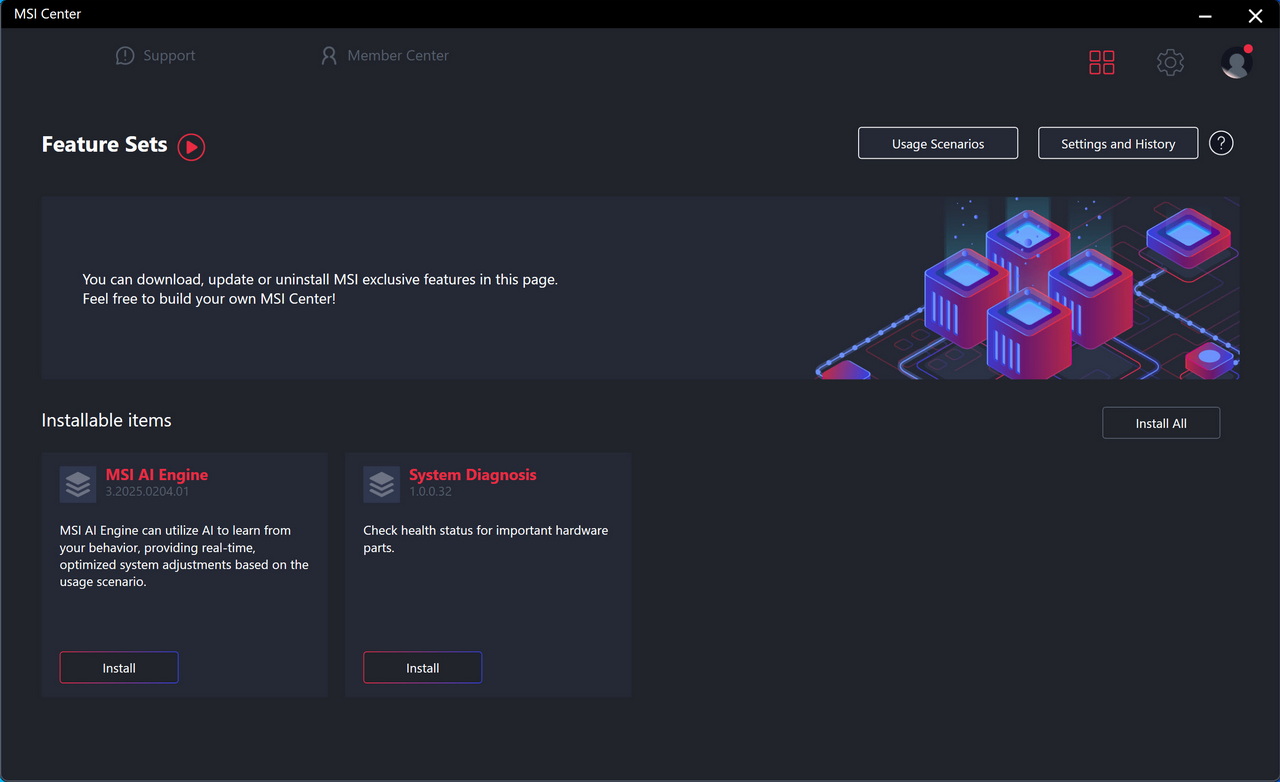The height and width of the screenshot is (782, 1280).
Task: Close the MSI Center window
Action: 1255,15
